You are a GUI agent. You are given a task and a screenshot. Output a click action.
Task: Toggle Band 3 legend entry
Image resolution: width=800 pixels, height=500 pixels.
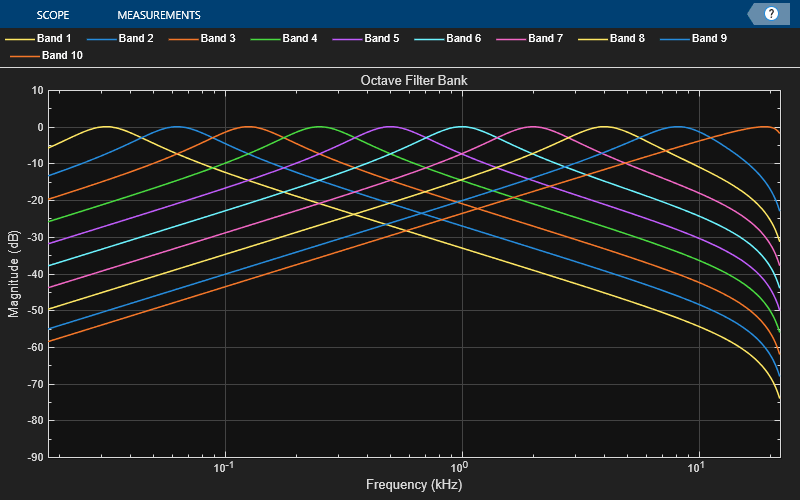click(x=217, y=39)
